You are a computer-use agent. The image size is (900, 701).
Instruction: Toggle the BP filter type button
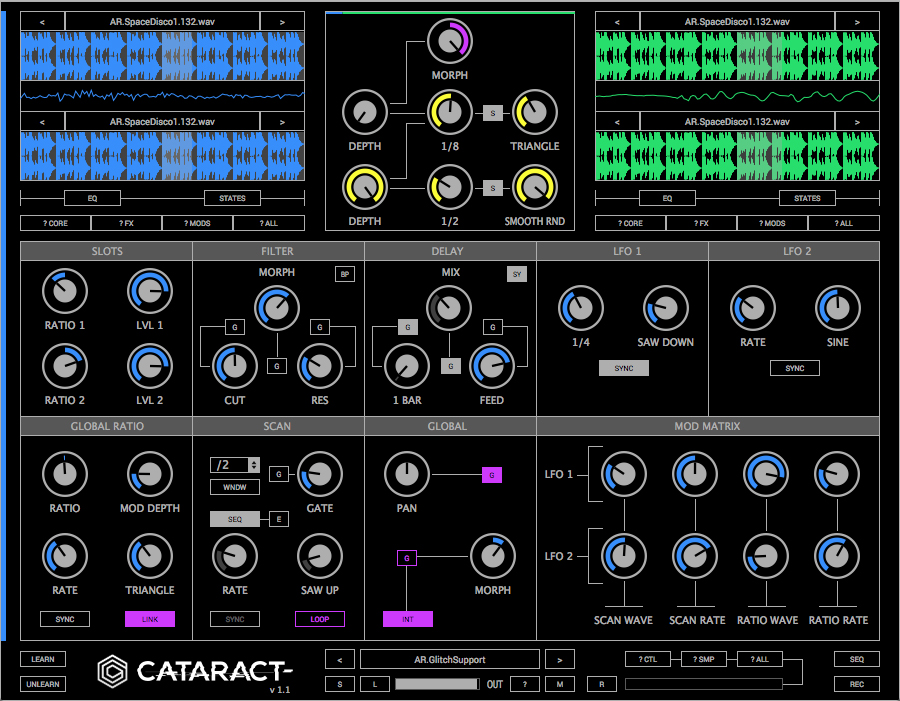point(345,274)
